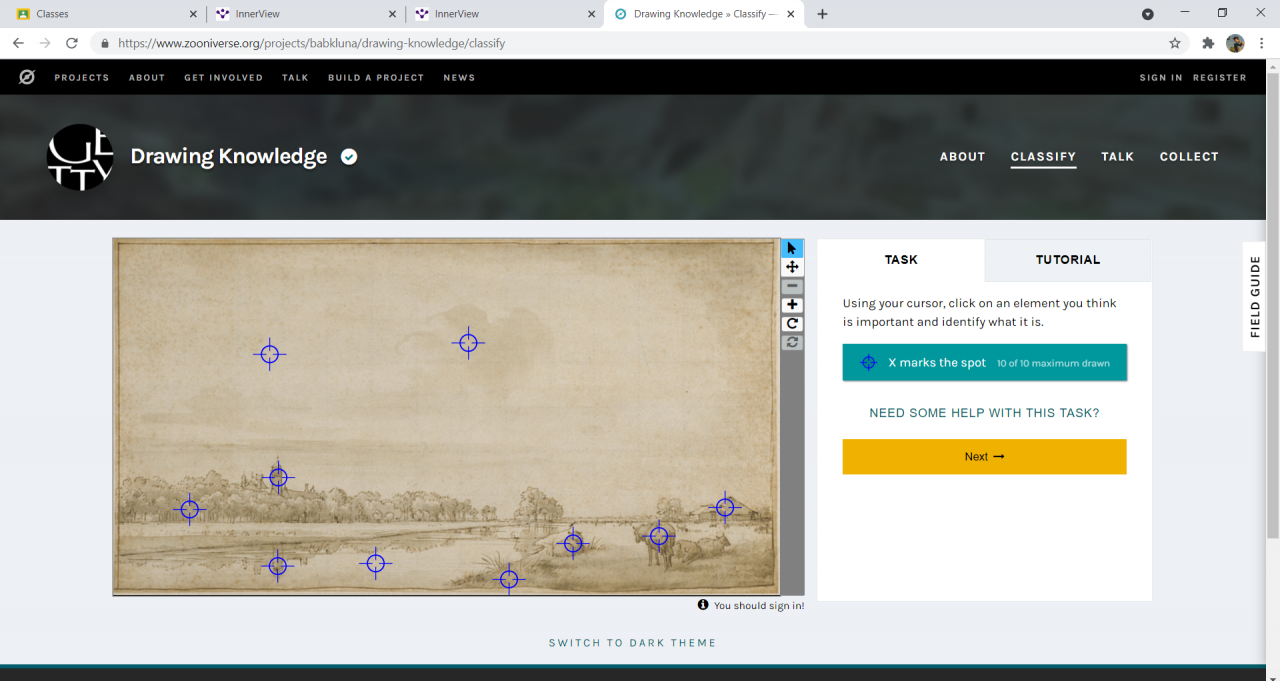Click the Drawing Knowledge title
Viewport: 1280px width, 681px height.
[x=229, y=156]
